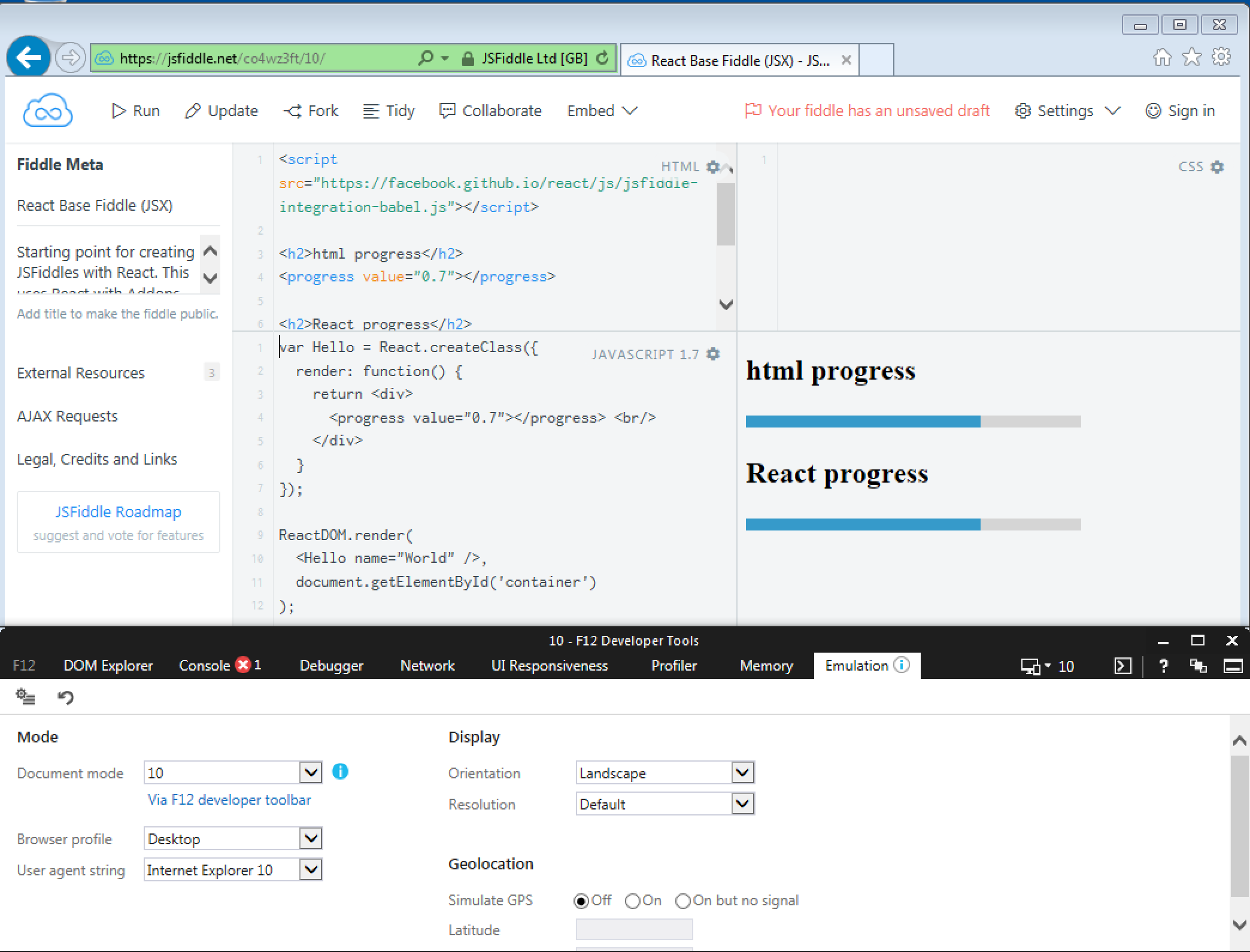Open Document mode dropdown
Screen dimensions: 1250x952
click(311, 772)
